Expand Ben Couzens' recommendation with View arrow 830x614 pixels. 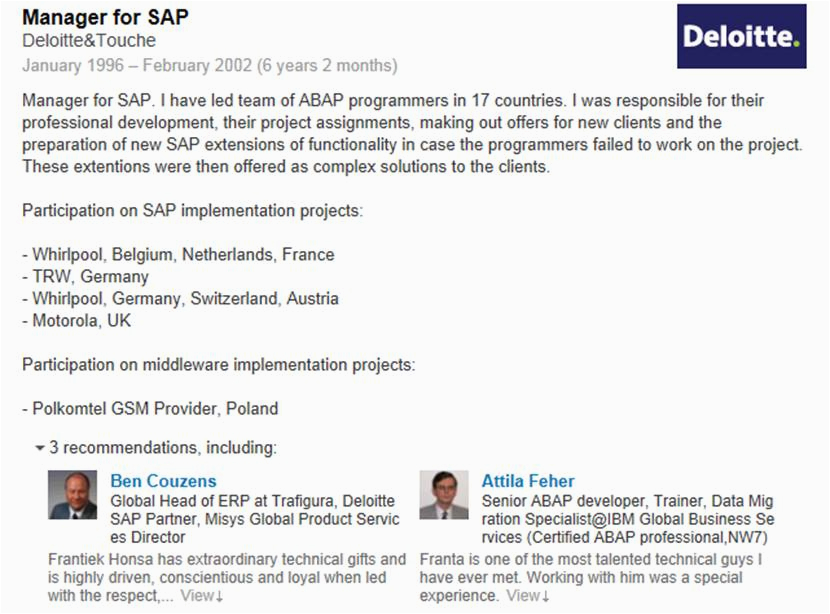[204, 596]
